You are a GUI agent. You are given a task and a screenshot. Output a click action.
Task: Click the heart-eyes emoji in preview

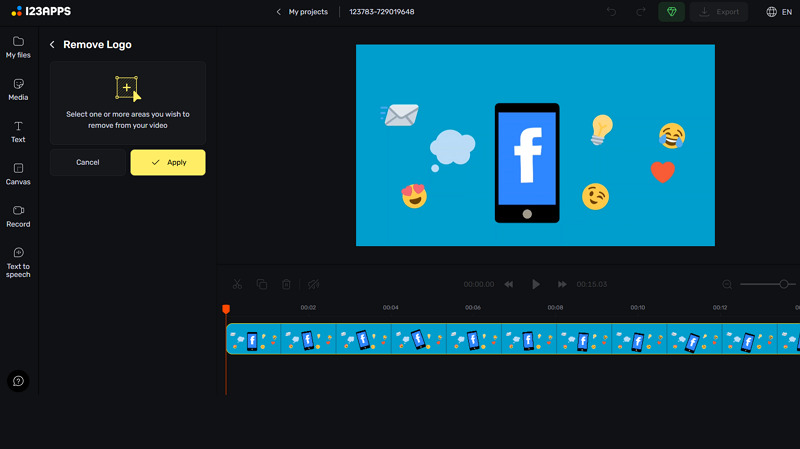point(414,196)
